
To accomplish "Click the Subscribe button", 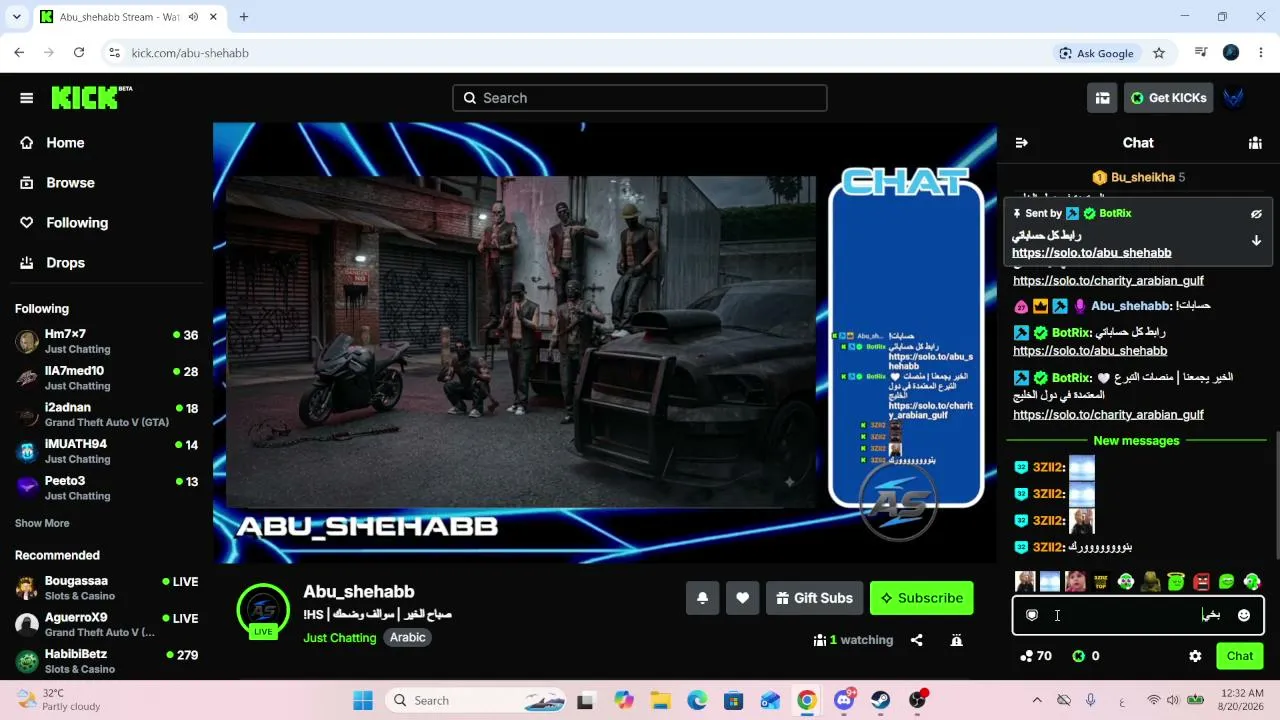I will pos(922,598).
